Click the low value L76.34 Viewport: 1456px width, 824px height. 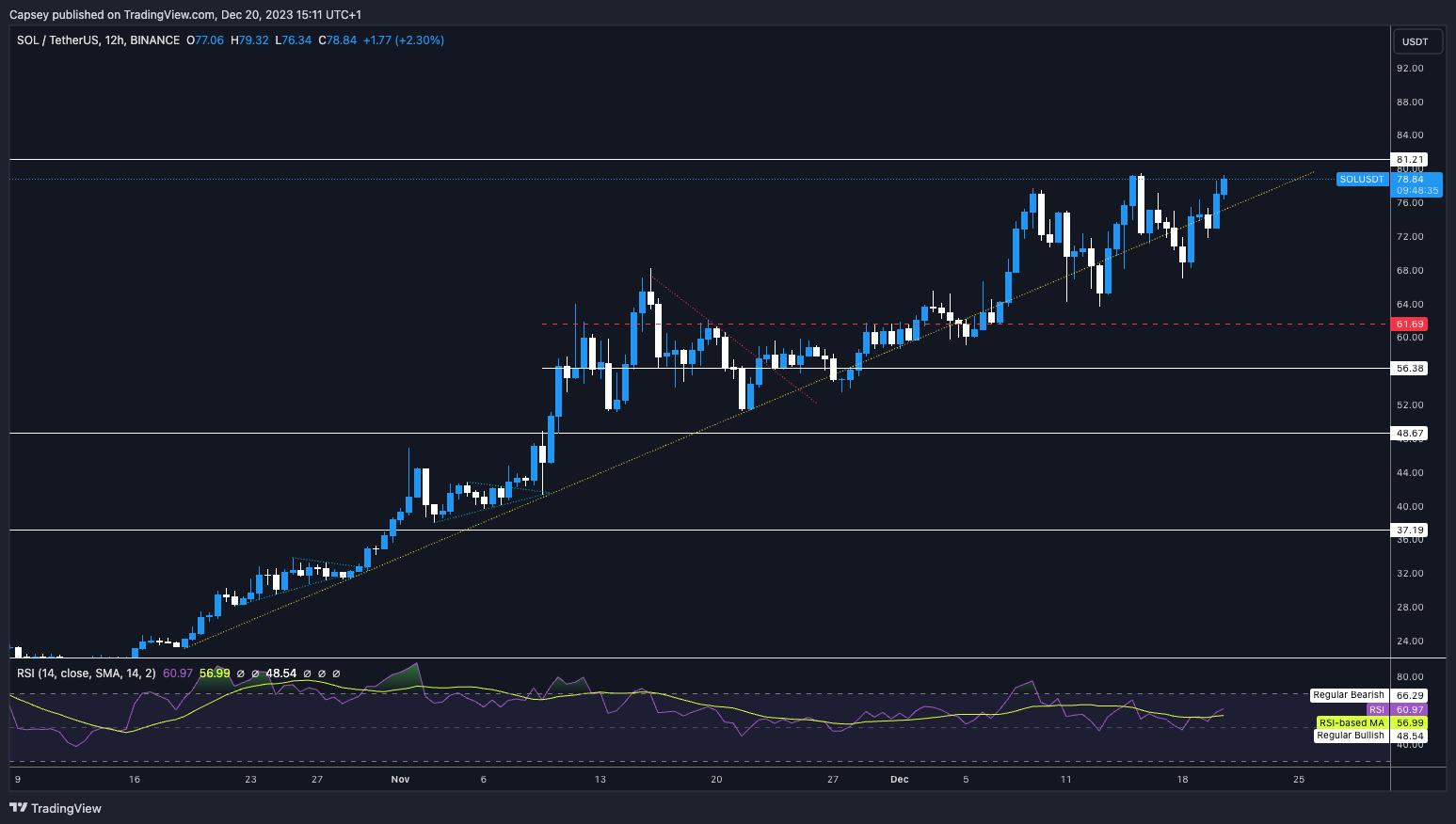[293, 40]
